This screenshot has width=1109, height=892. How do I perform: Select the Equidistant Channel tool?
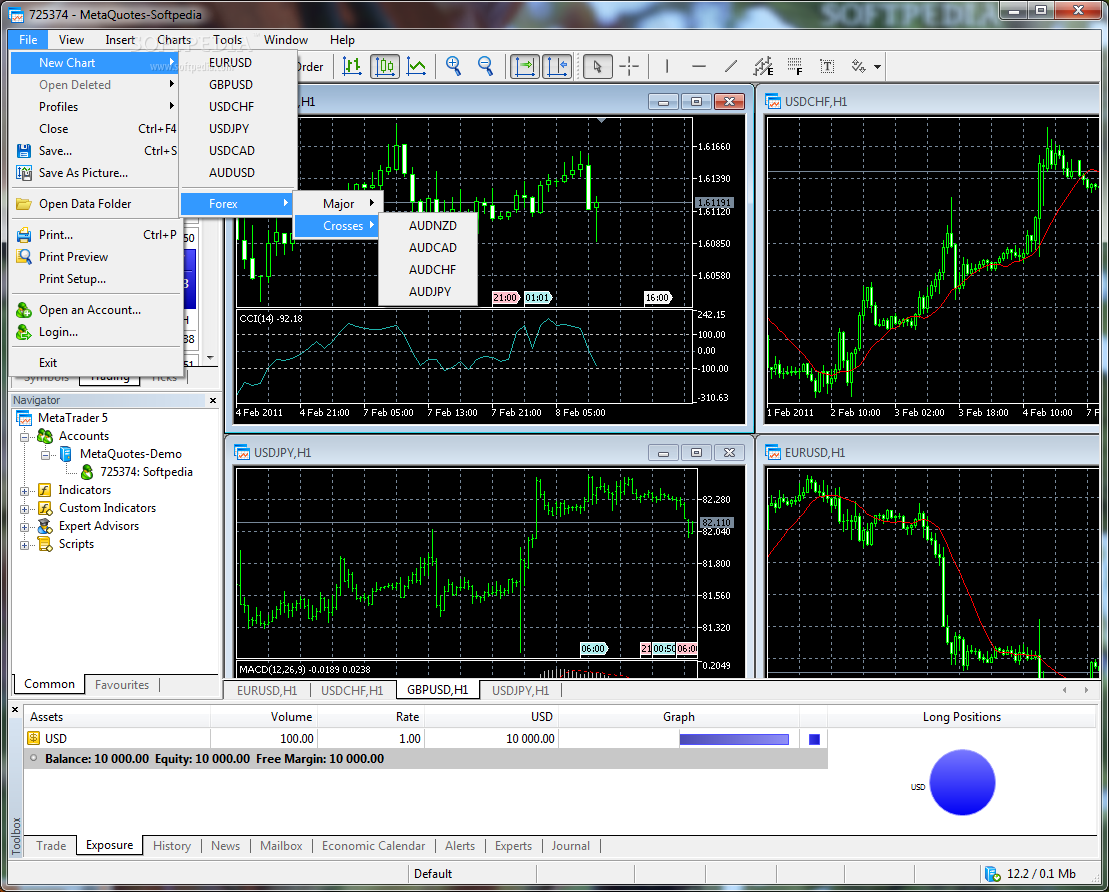(763, 66)
